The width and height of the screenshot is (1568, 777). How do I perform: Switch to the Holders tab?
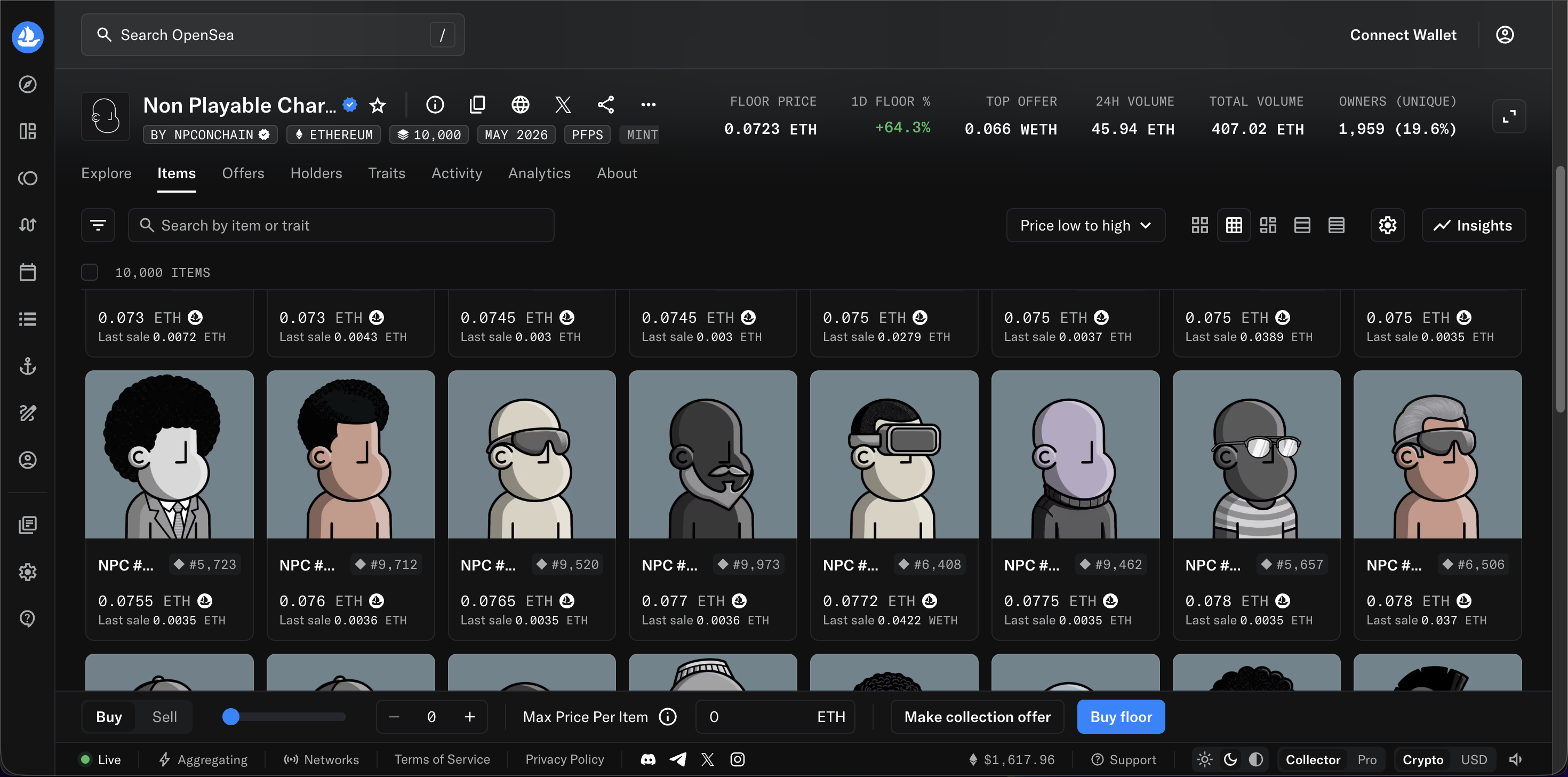(316, 173)
